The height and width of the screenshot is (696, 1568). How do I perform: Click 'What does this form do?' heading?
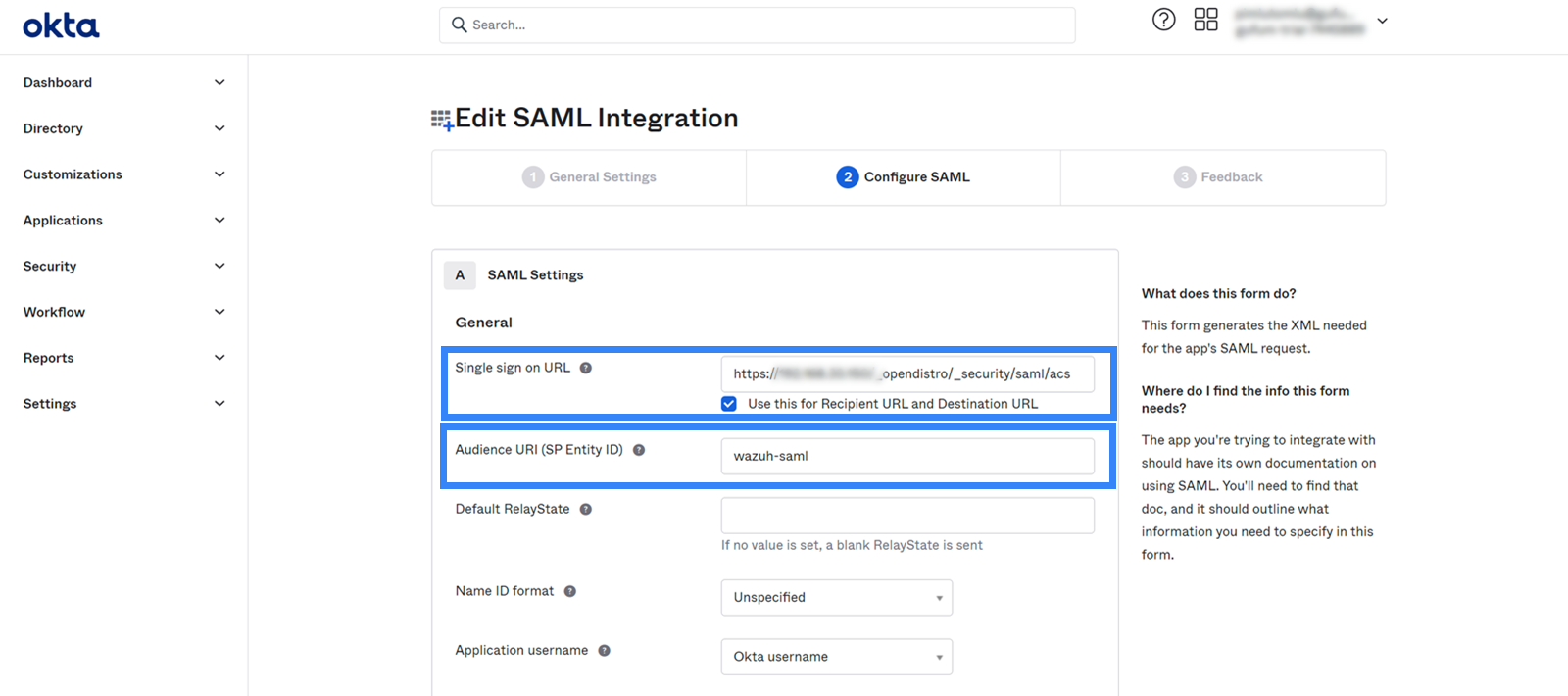(1218, 294)
